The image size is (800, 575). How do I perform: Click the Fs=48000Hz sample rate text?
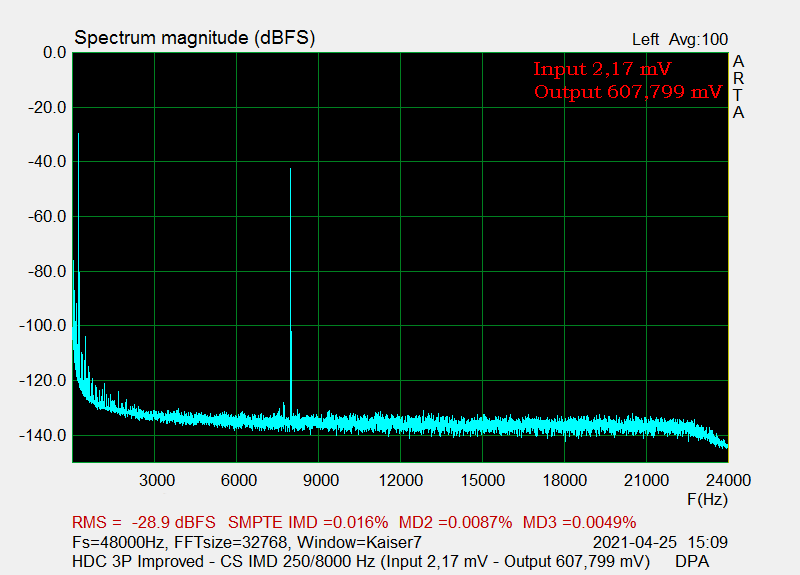[x=118, y=542]
